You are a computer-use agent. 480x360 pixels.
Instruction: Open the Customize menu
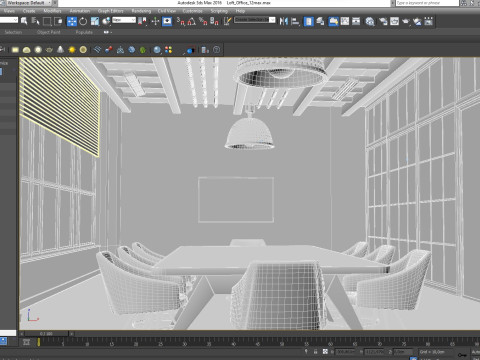click(193, 11)
